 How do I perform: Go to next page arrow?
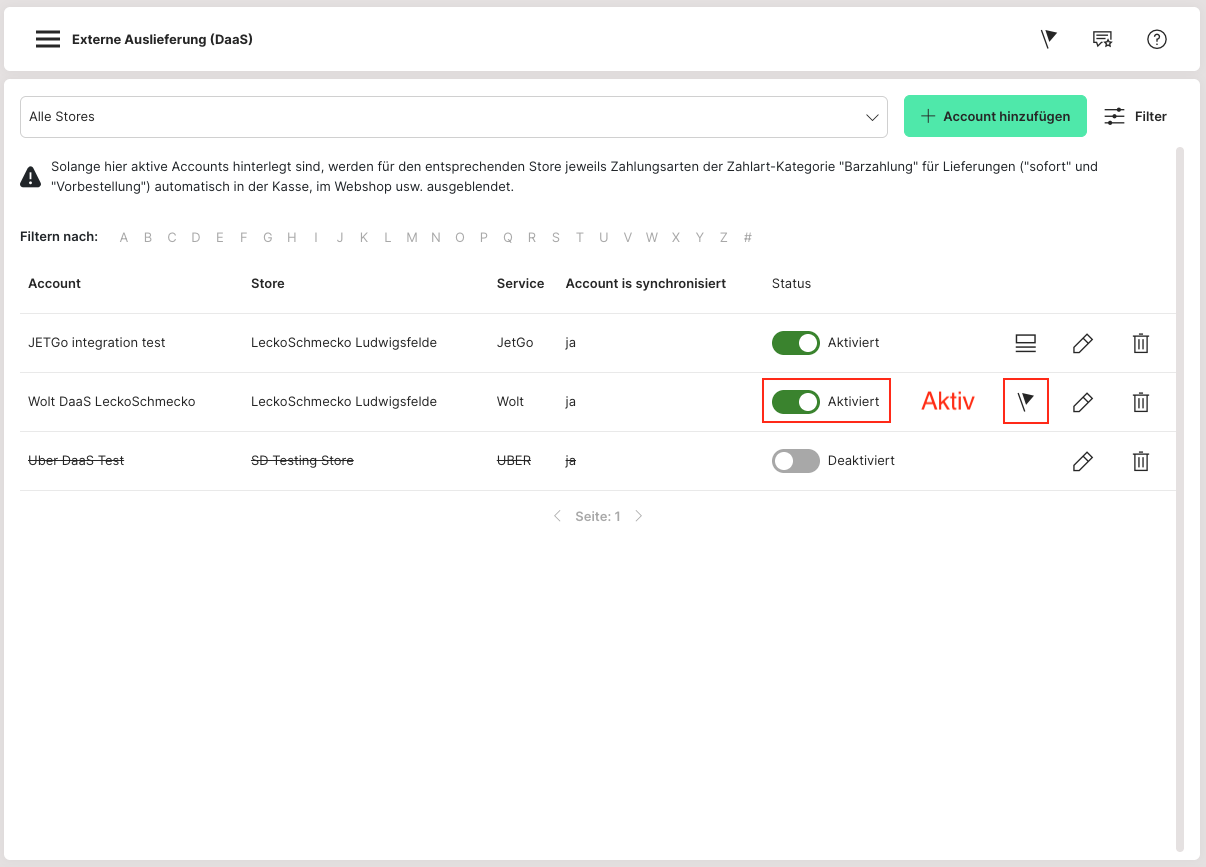[x=639, y=516]
